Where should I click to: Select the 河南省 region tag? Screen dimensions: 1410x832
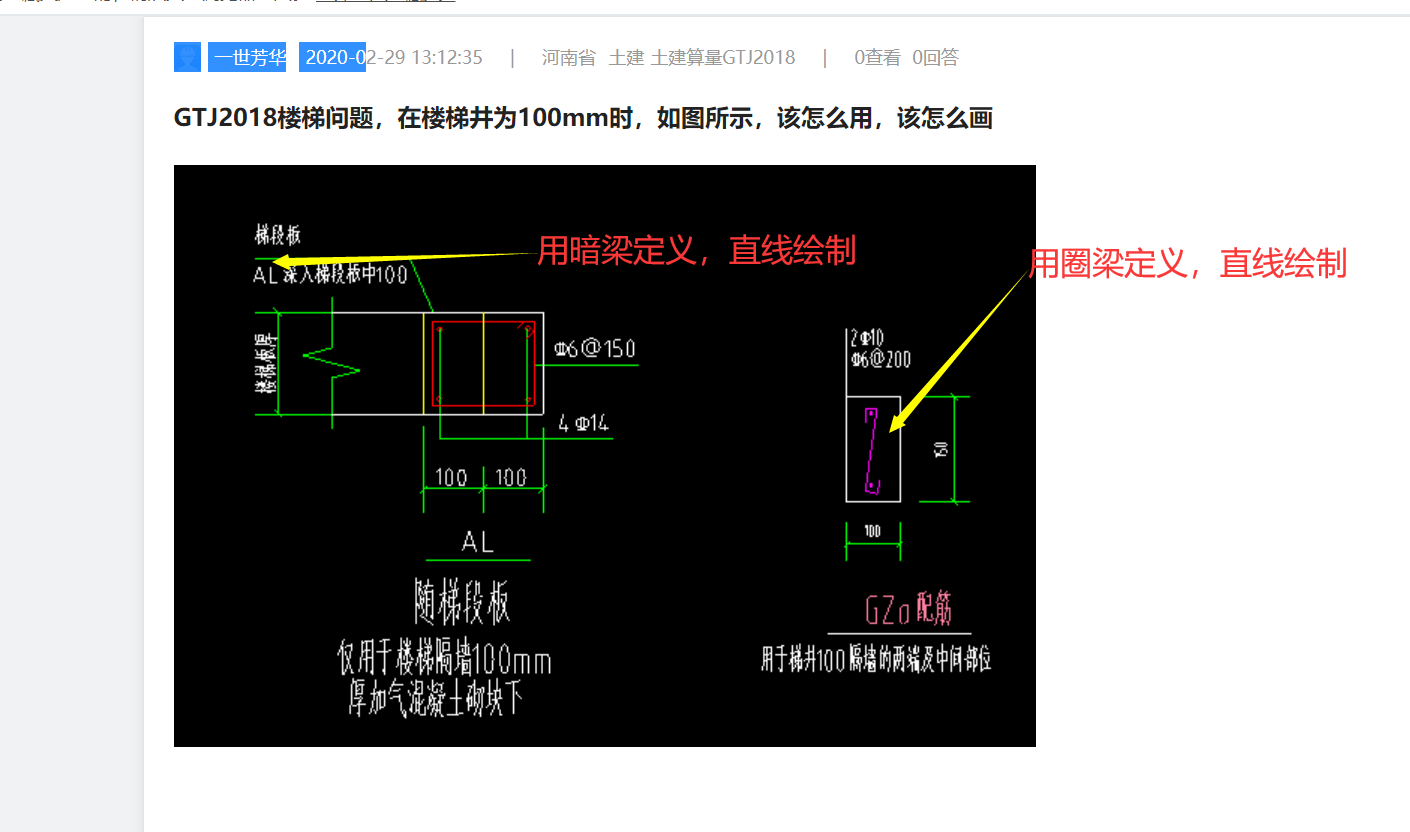click(568, 57)
